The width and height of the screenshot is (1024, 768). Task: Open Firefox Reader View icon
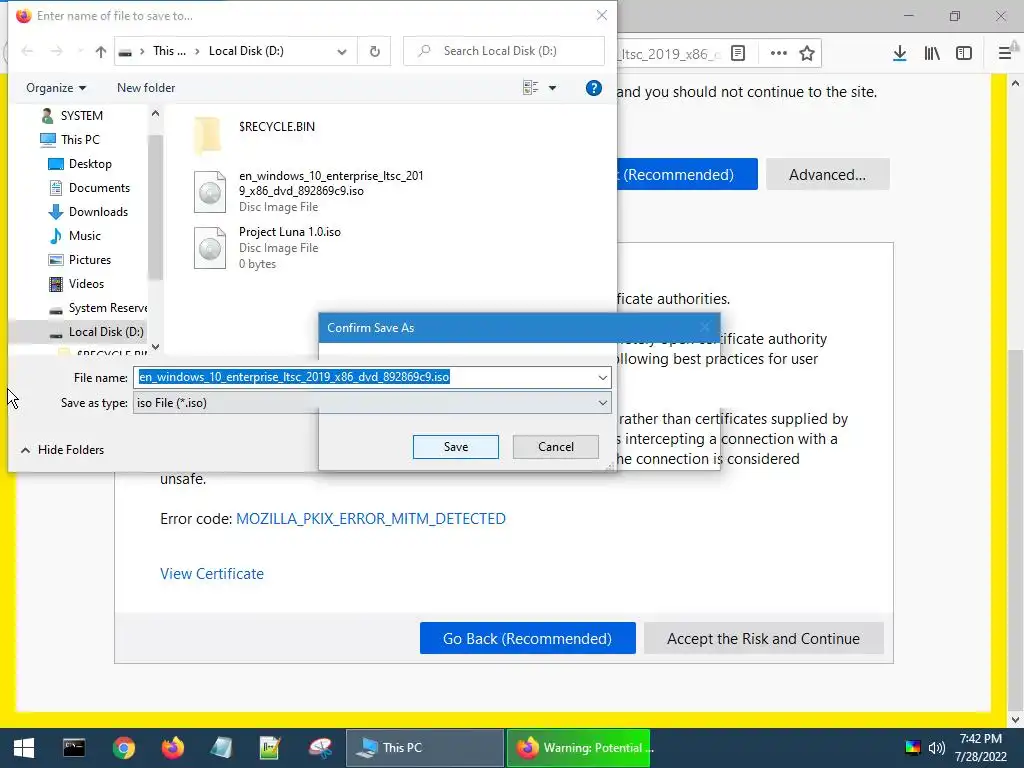738,54
